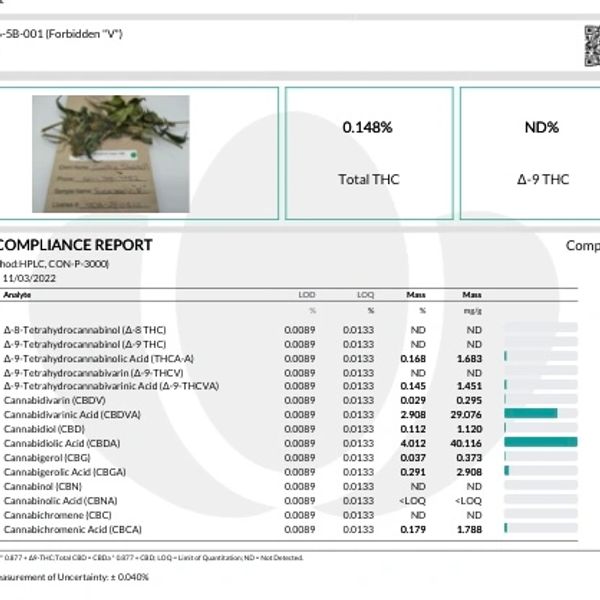Screen dimensions: 600x600
Task: Select CBDVA mass value 2.908
Action: (413, 415)
